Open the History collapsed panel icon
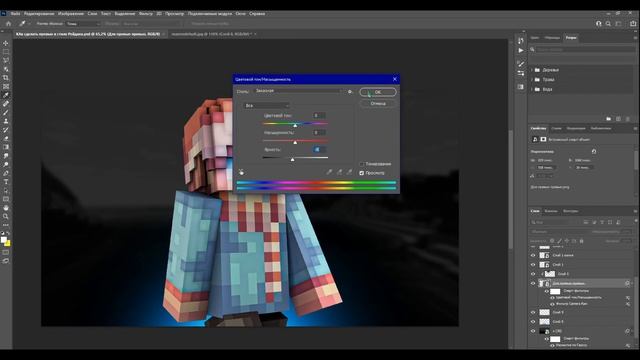 coord(520,40)
